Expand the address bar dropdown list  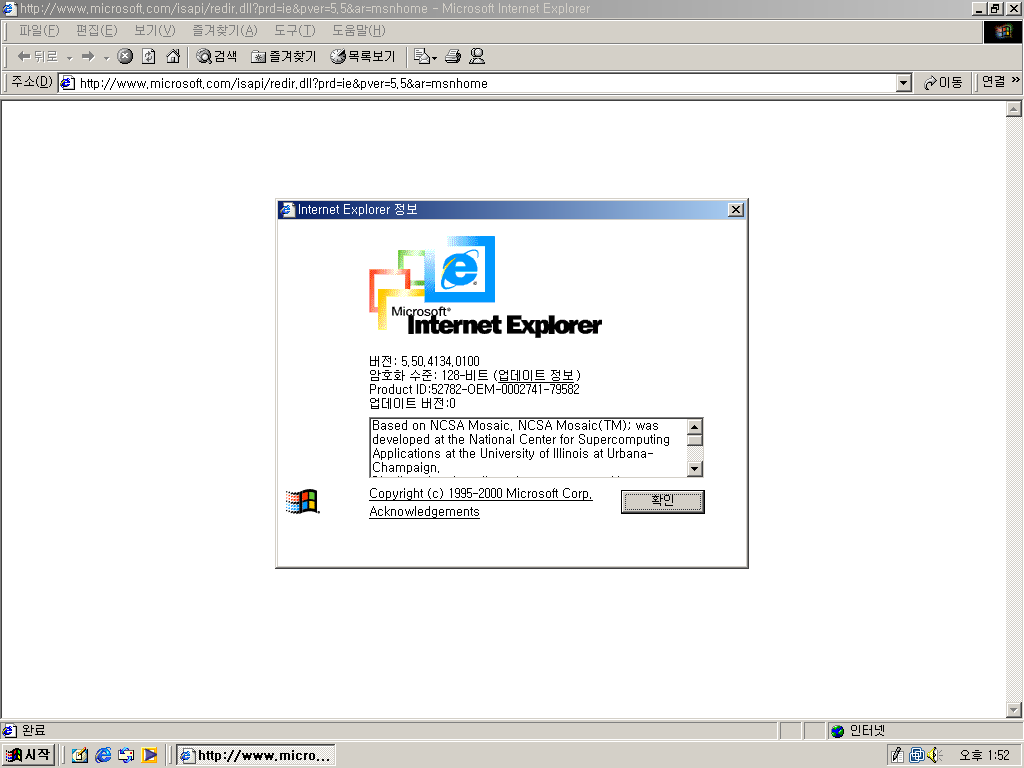tap(904, 84)
